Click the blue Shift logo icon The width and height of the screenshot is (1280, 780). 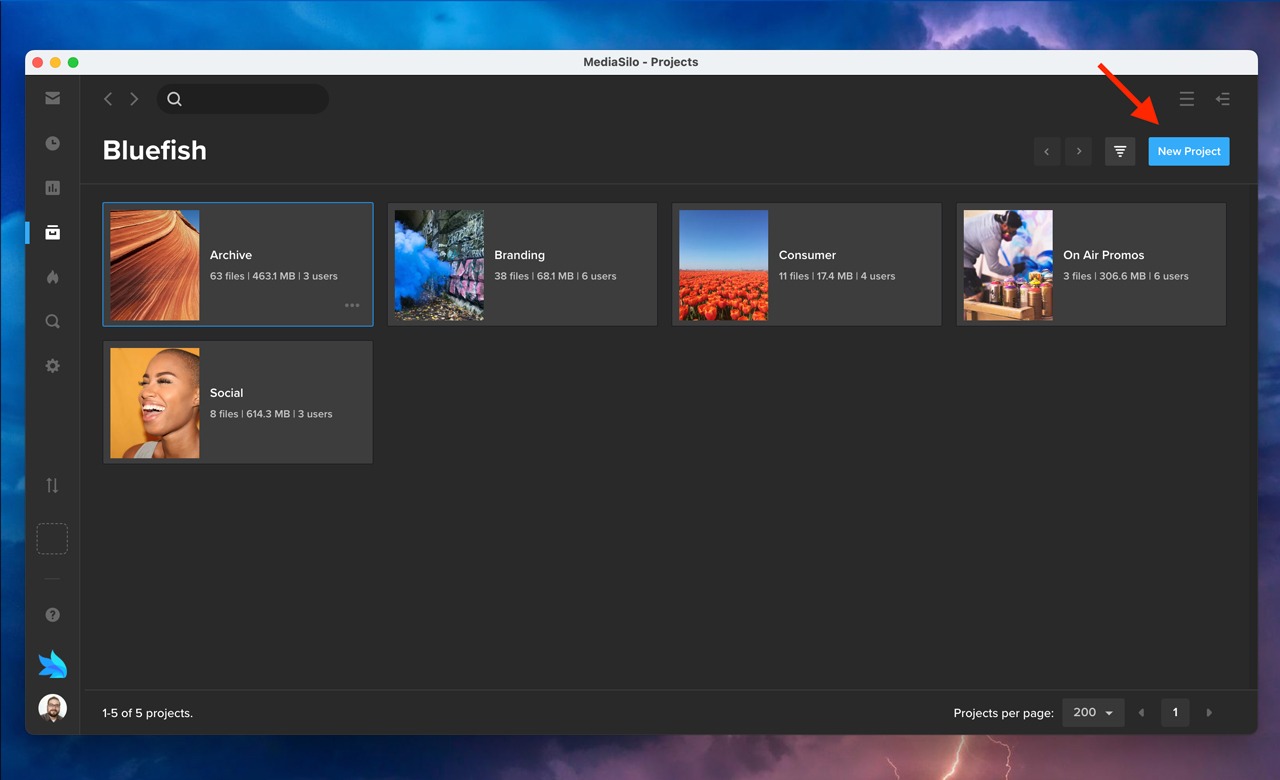(52, 664)
